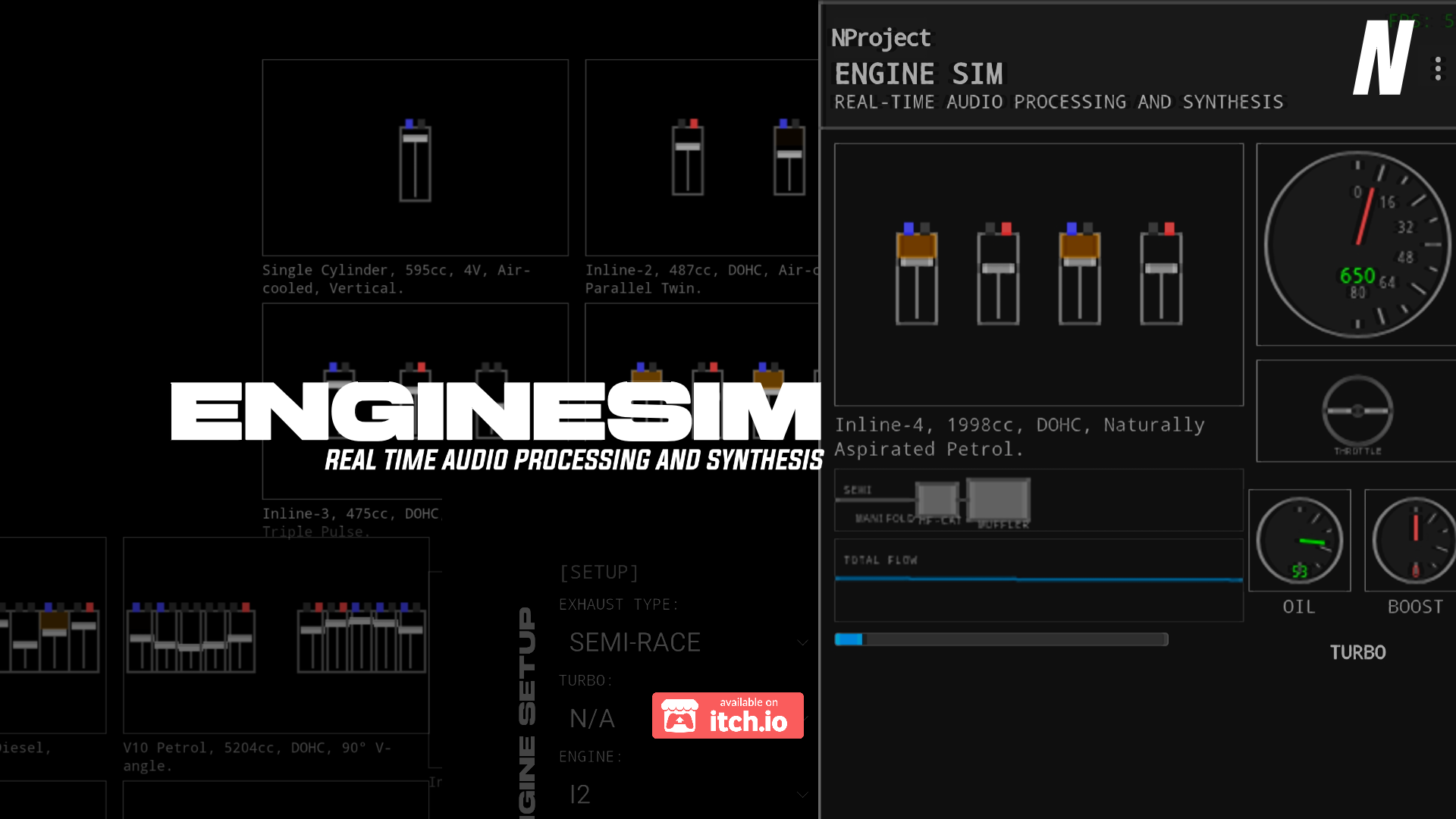Click the [SETUP] heading
Image resolution: width=1456 pixels, height=819 pixels.
click(x=599, y=572)
